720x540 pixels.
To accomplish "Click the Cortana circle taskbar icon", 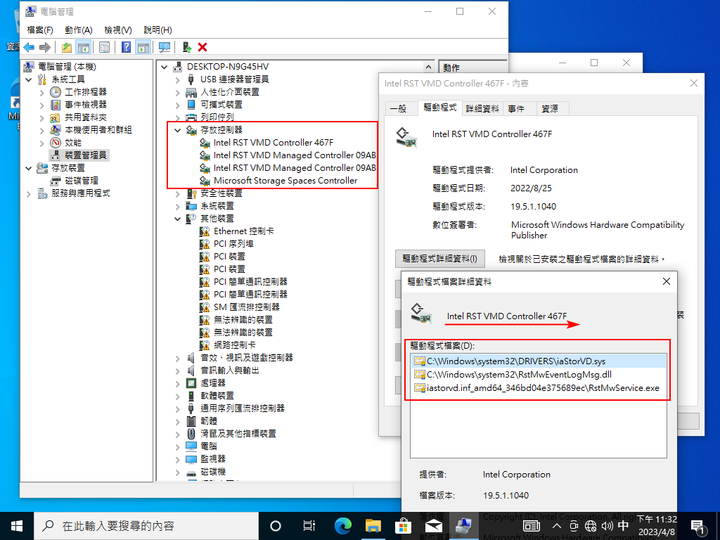I will point(276,526).
